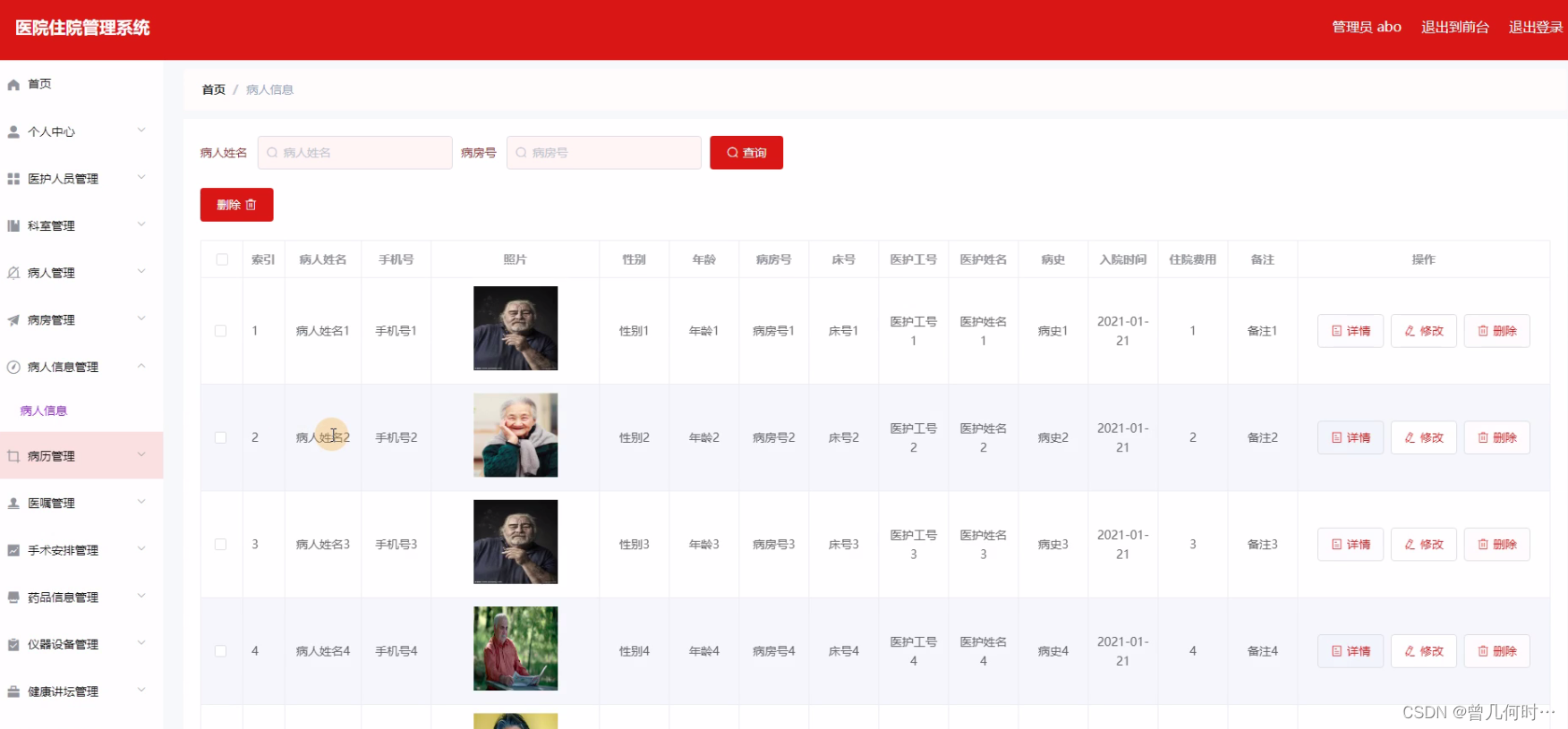
Task: Expand the 个人中心 menu chevron
Action: [x=141, y=131]
